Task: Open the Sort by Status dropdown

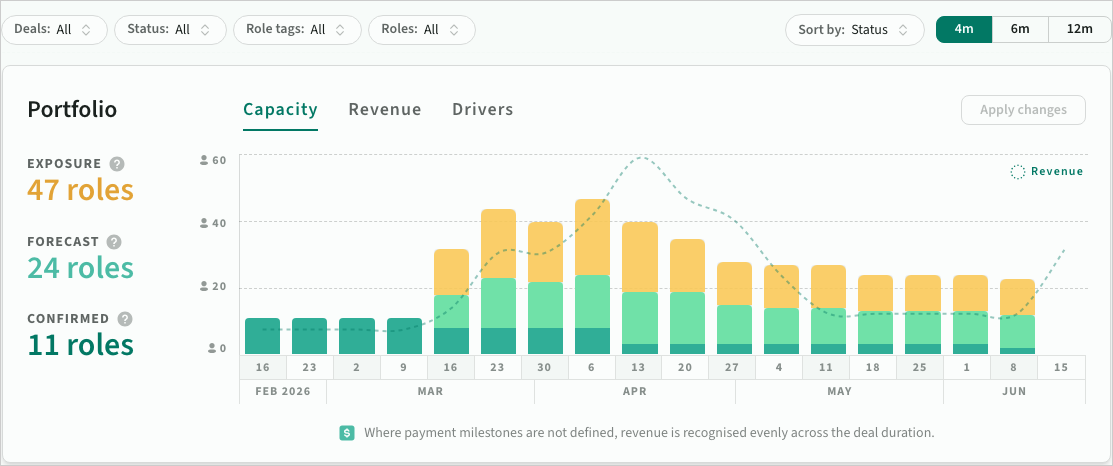Action: 854,30
